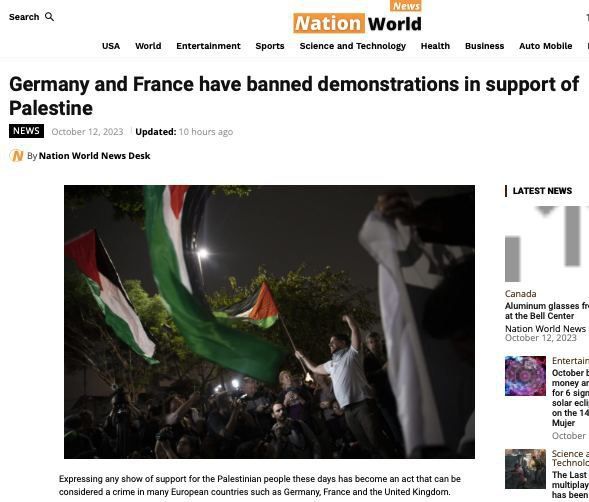Open the Nation World logo homepage

click(x=357, y=18)
